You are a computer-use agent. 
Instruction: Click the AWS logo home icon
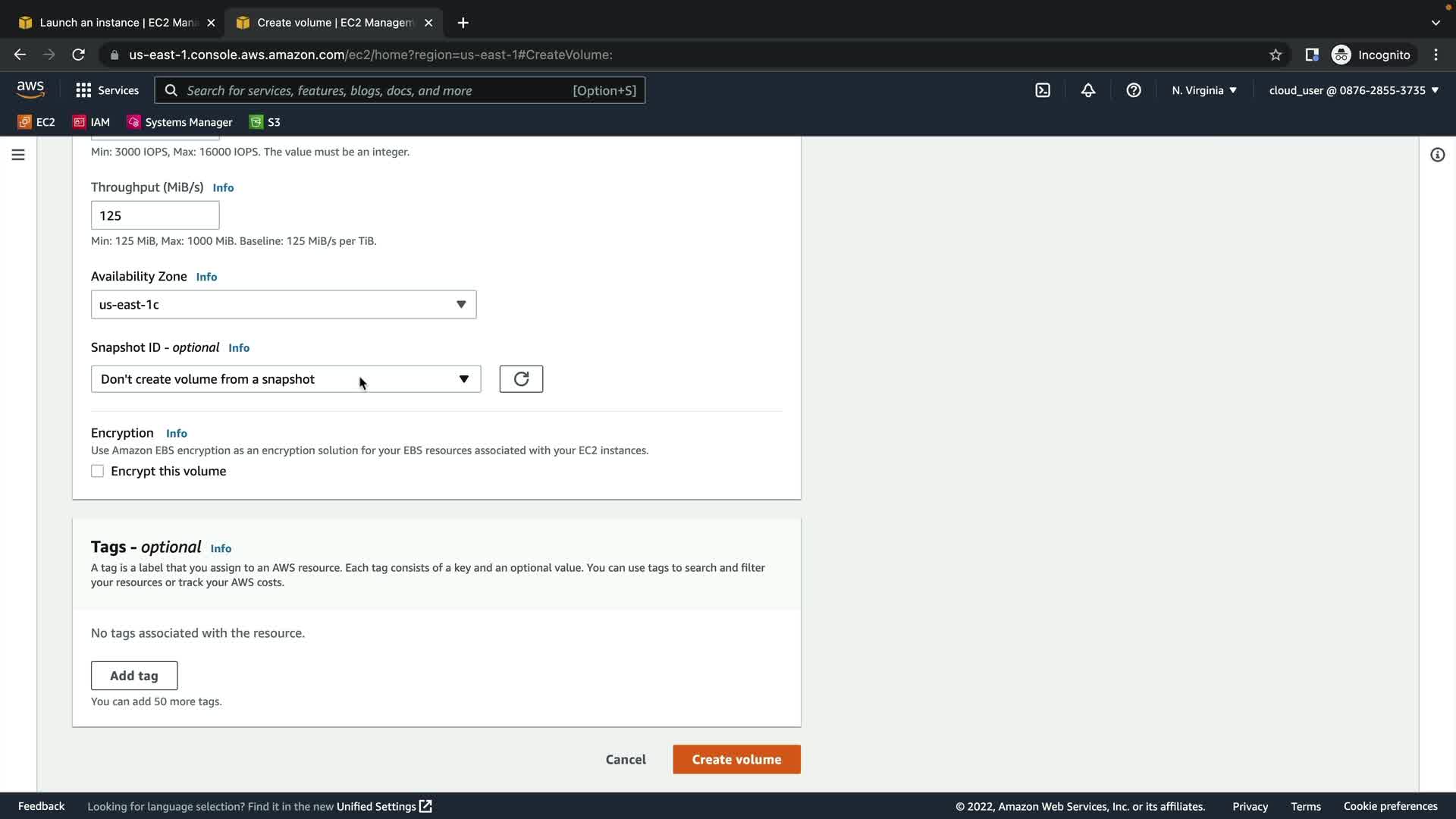[30, 89]
